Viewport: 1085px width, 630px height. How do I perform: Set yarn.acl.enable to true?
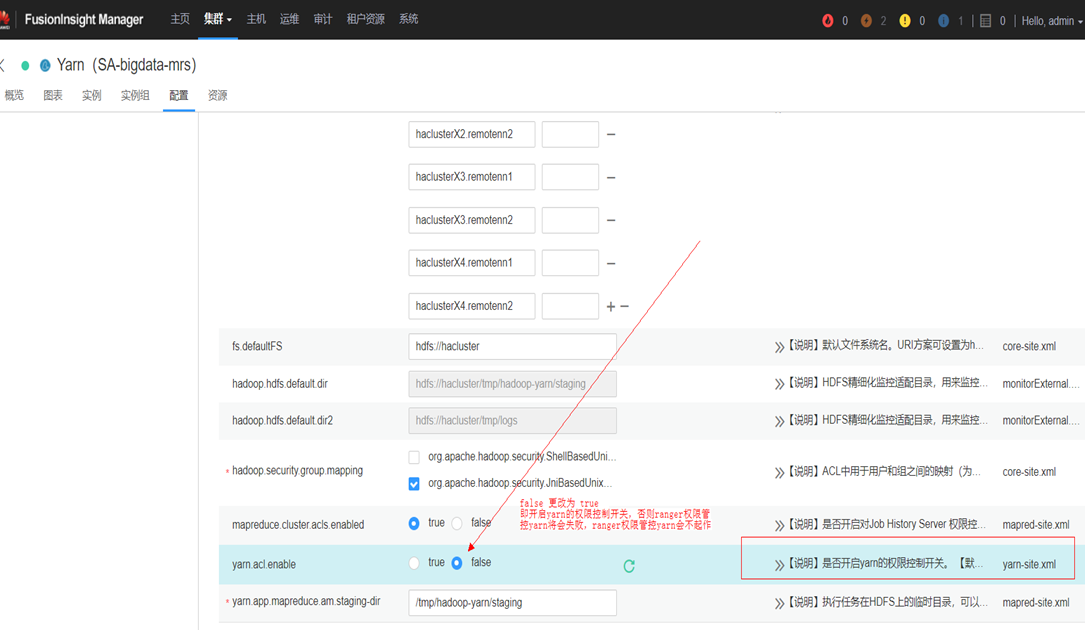tap(414, 563)
